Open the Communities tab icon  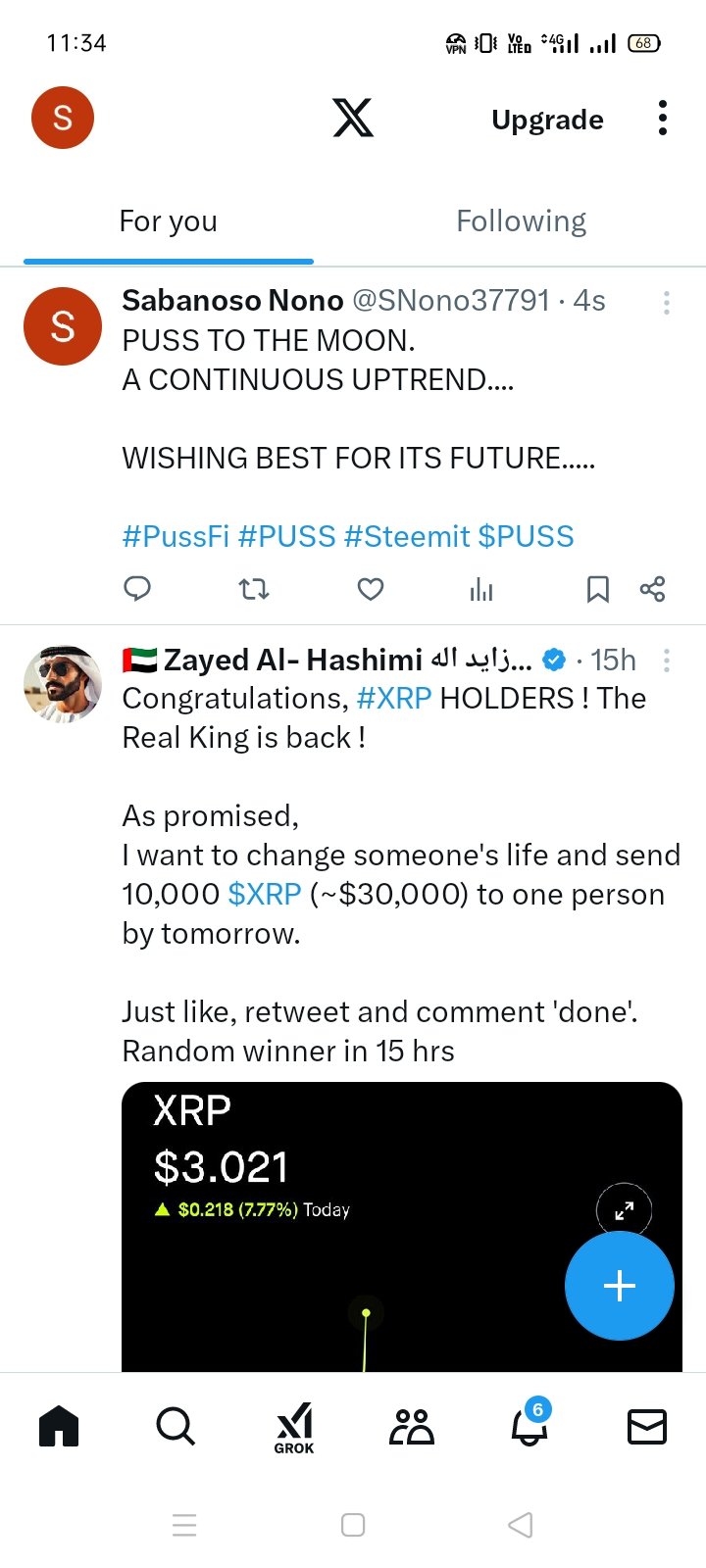(x=412, y=1427)
